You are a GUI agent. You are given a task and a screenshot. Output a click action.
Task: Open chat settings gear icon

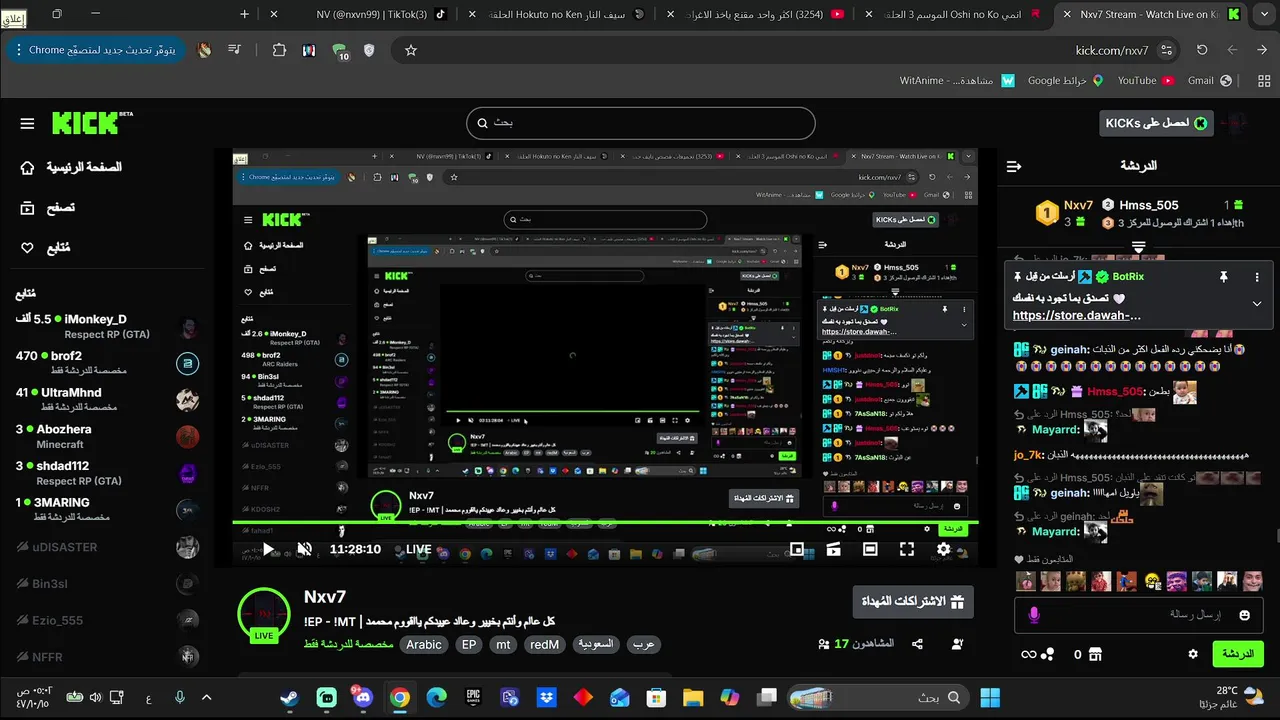point(1192,654)
